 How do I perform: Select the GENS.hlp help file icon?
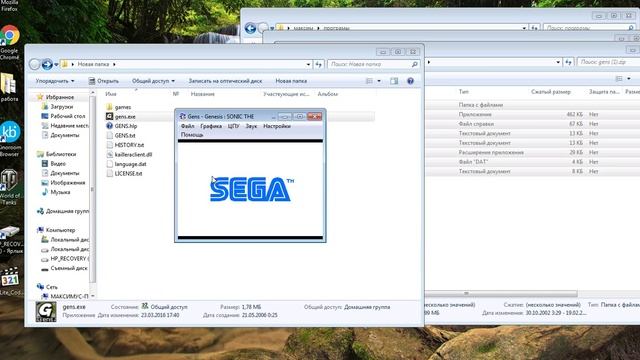[109, 126]
